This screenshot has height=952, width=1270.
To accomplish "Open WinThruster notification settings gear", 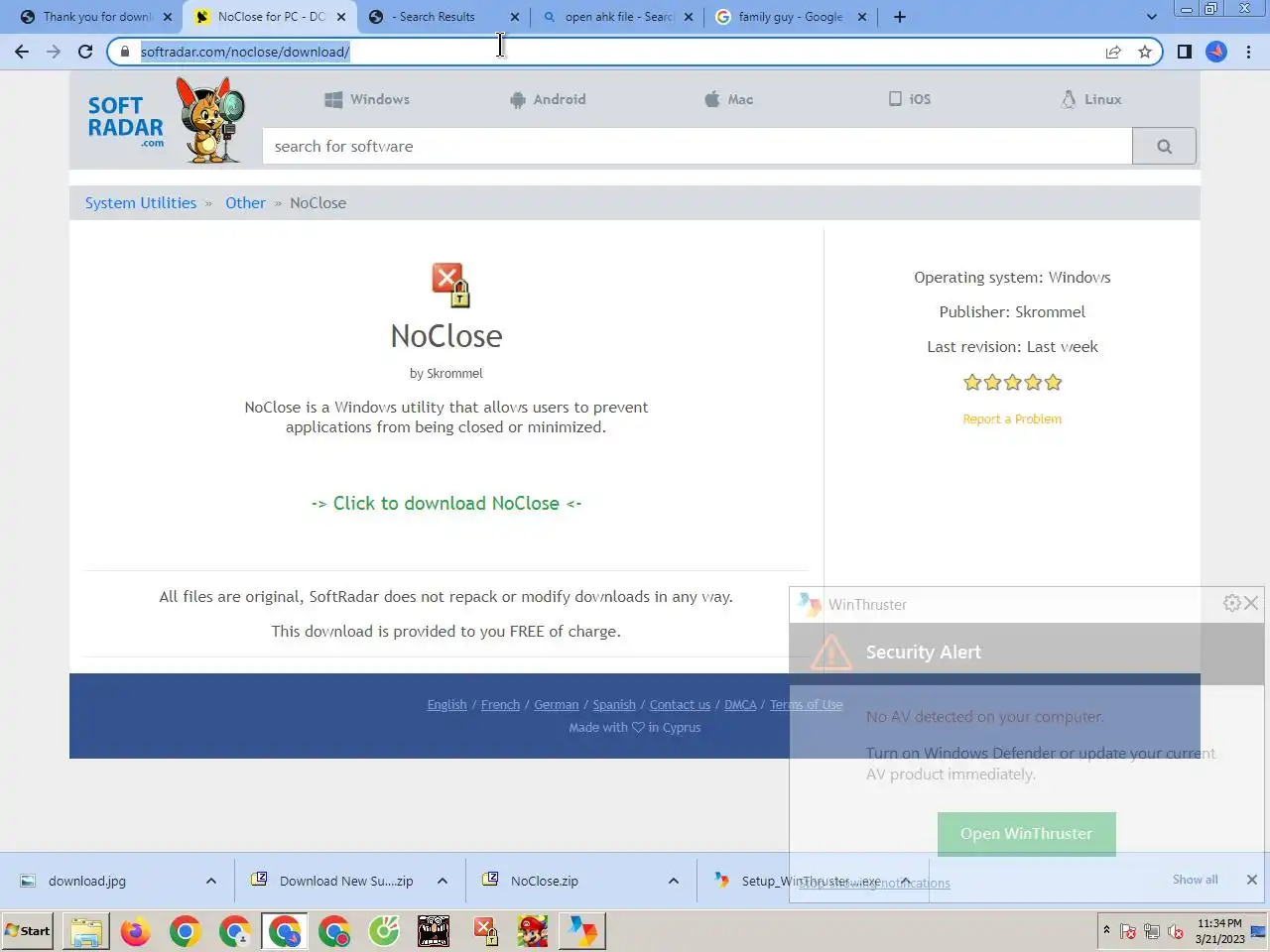I will [x=1231, y=603].
